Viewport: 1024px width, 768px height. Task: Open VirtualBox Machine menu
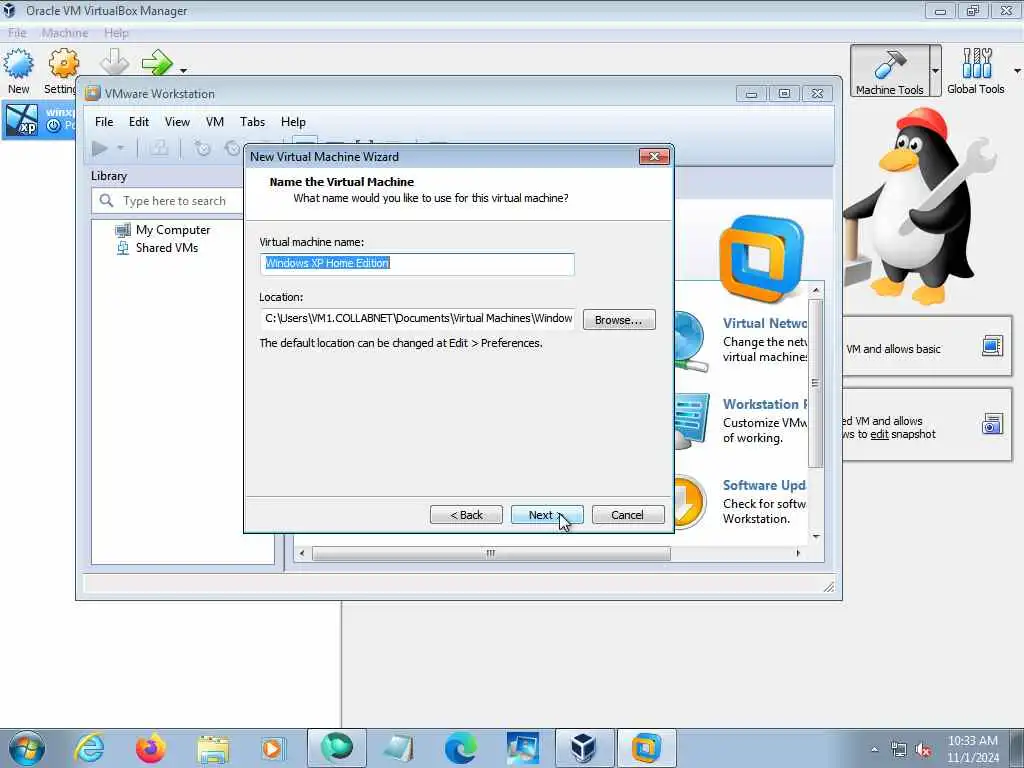(65, 33)
